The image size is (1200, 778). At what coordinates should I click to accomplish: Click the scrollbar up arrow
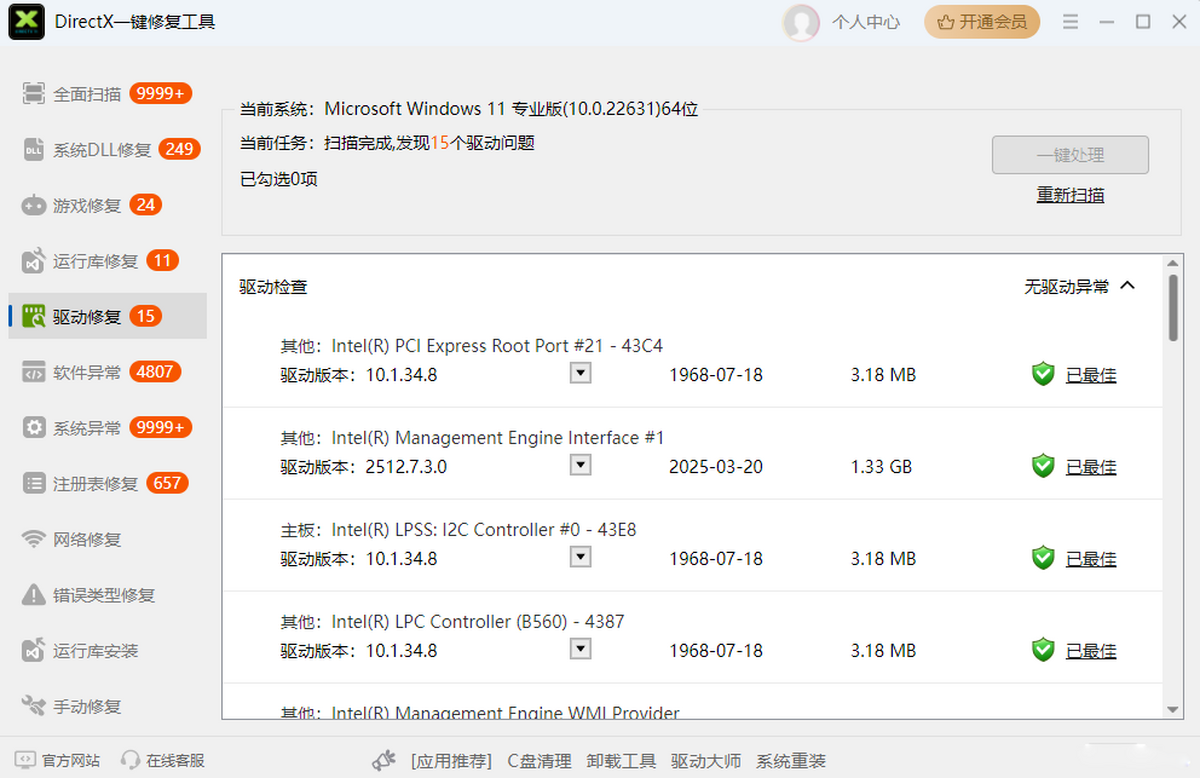pos(1173,263)
